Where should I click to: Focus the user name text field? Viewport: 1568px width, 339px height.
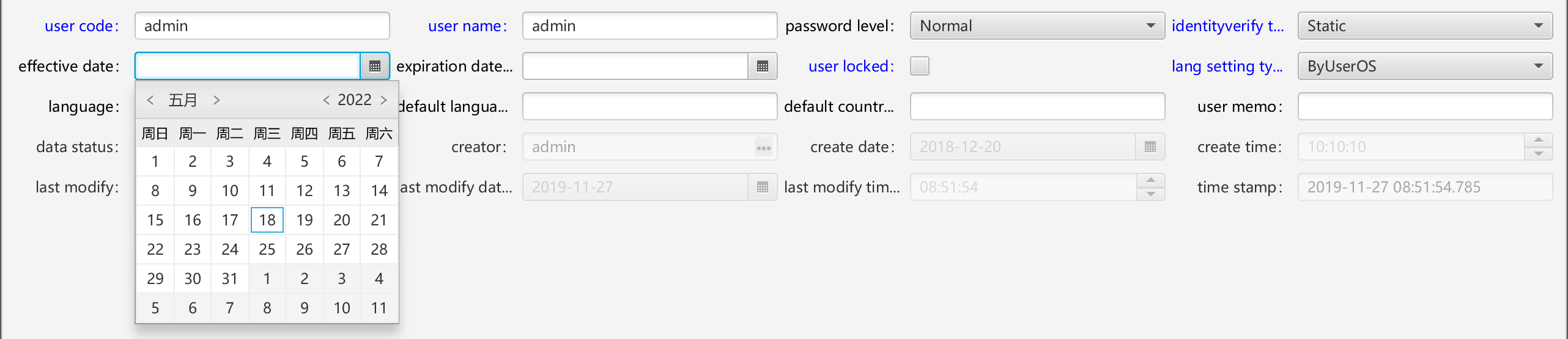650,26
